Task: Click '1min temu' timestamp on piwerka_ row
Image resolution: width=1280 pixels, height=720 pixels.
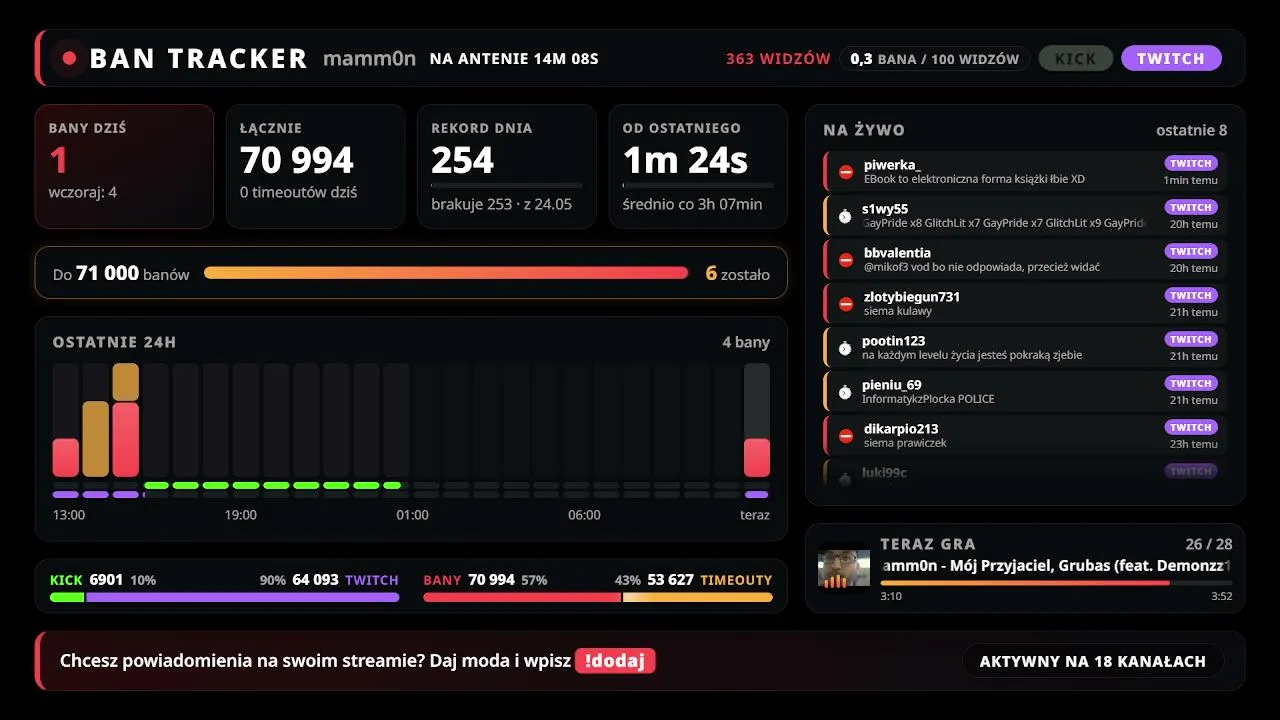Action: pyautogui.click(x=1190, y=180)
